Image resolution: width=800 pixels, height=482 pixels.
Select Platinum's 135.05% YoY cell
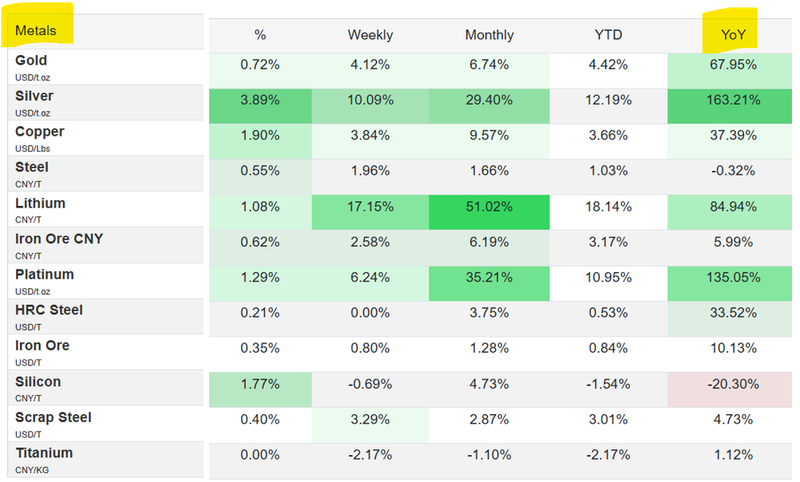point(728,279)
